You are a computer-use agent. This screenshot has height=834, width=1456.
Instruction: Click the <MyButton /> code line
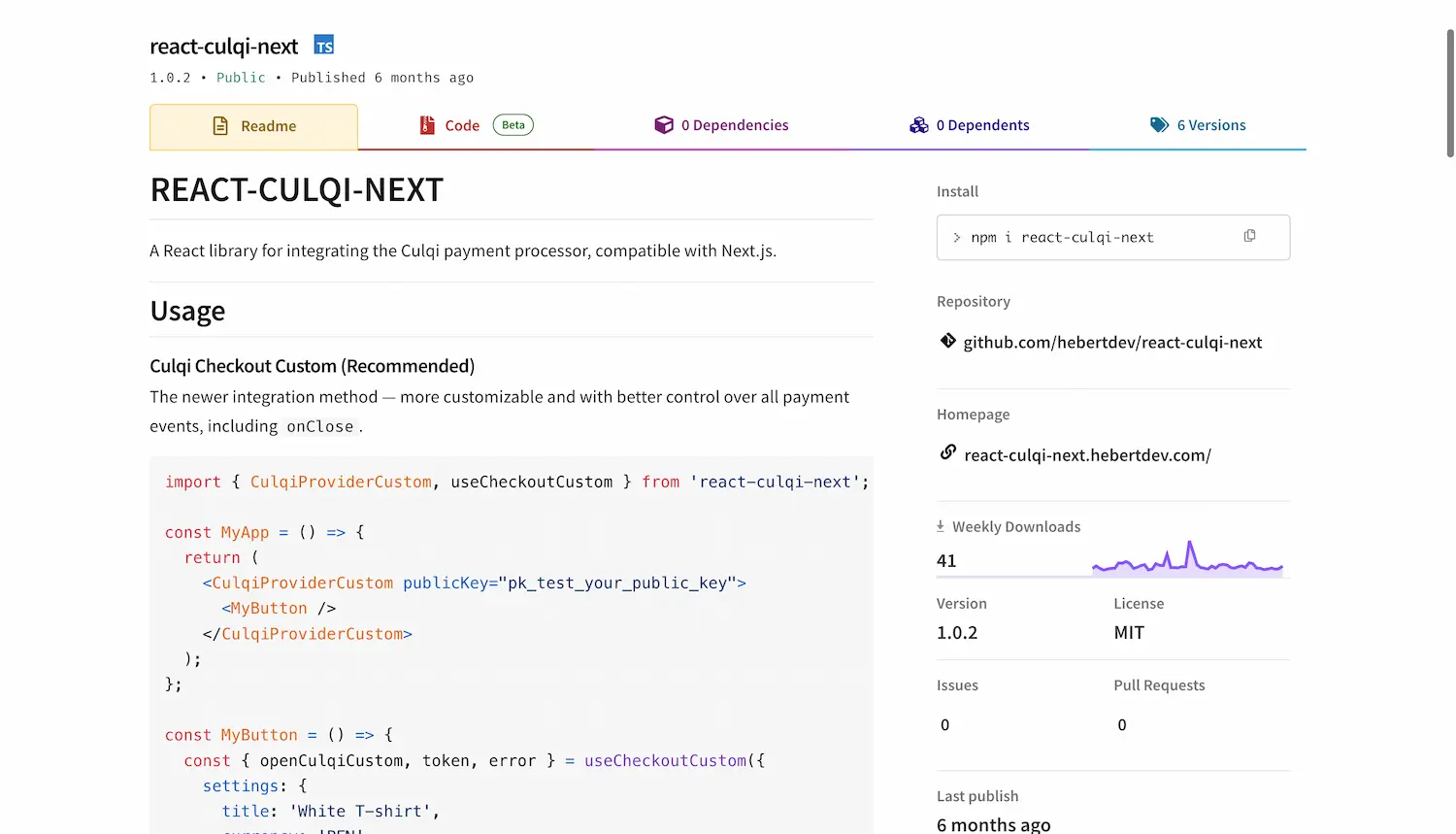tap(279, 609)
